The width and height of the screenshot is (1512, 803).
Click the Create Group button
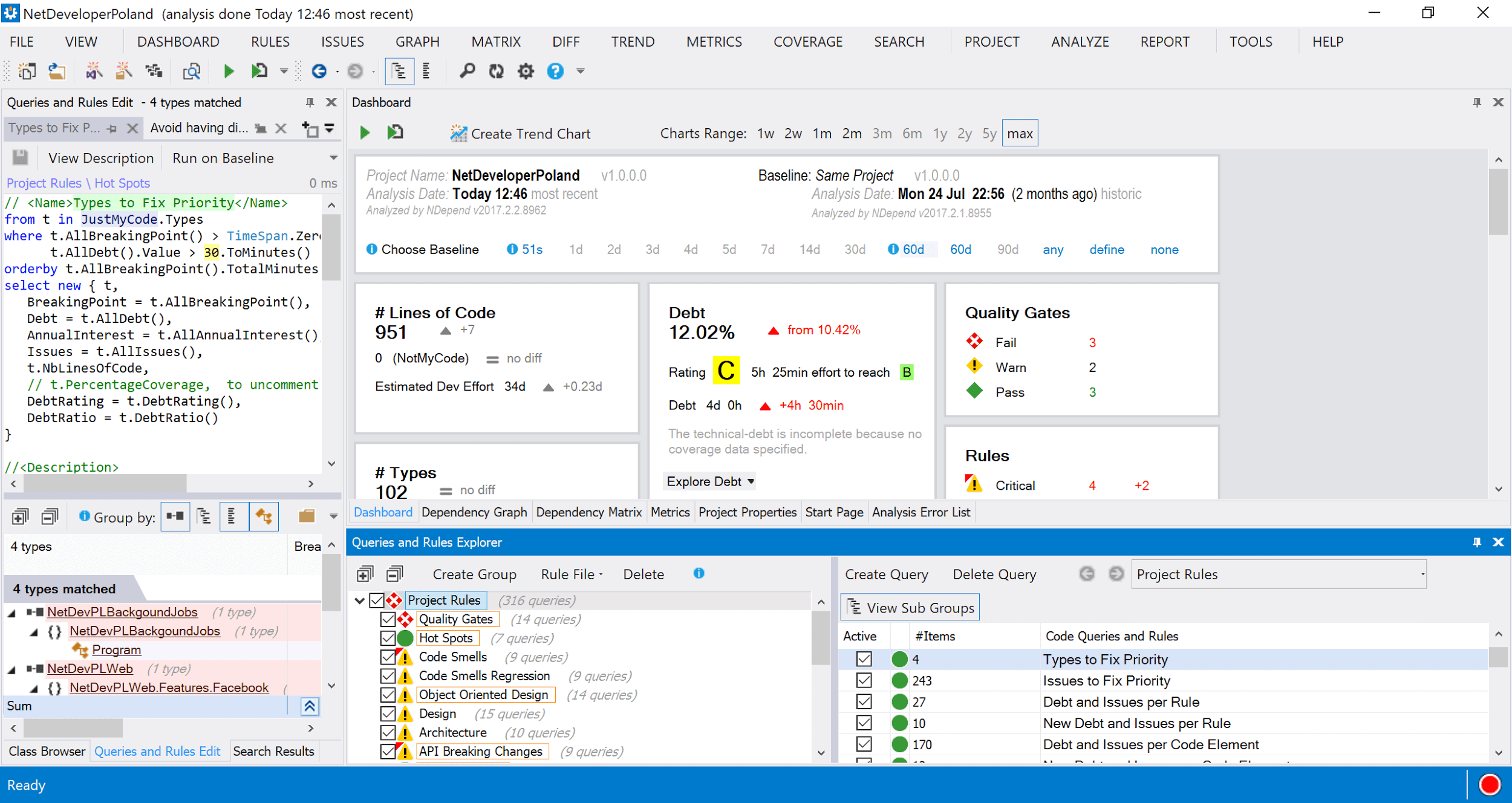pyautogui.click(x=474, y=574)
